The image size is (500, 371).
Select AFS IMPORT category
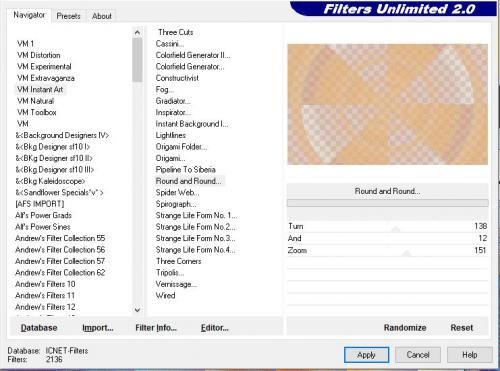point(40,204)
